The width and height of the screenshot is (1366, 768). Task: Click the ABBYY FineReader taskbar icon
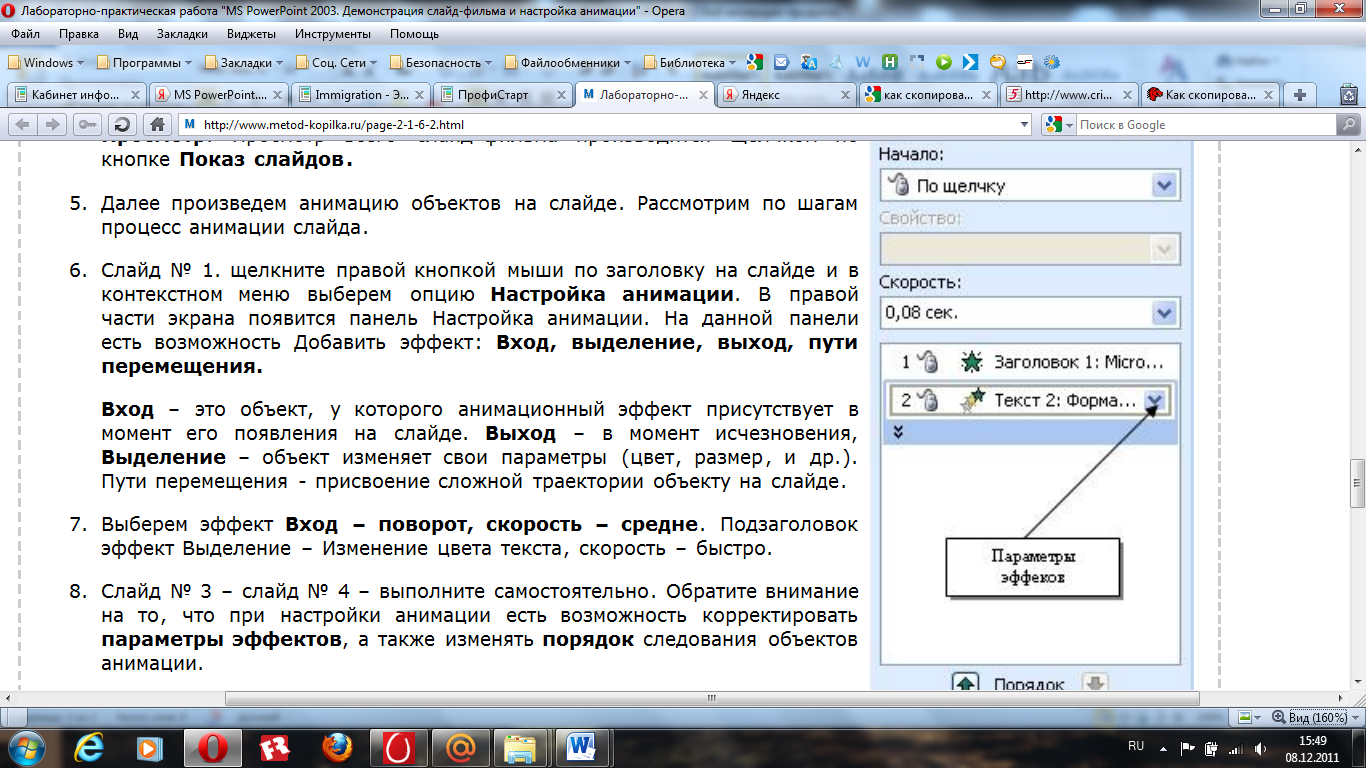pos(274,747)
